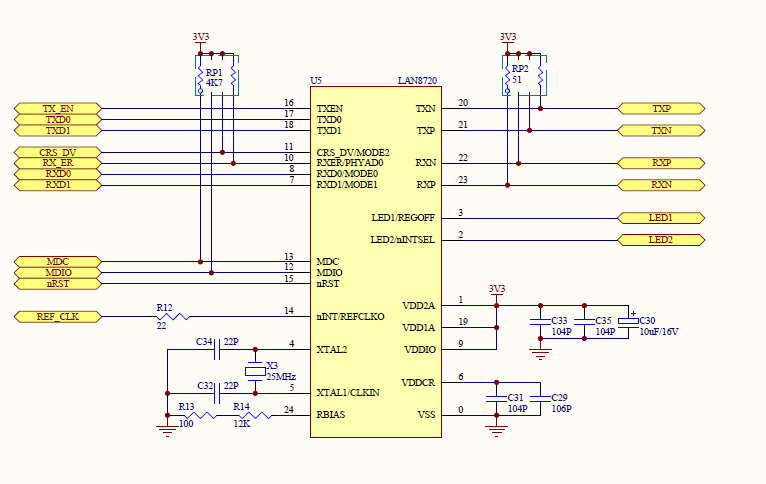Select the X3 crystal symbol

click(255, 371)
